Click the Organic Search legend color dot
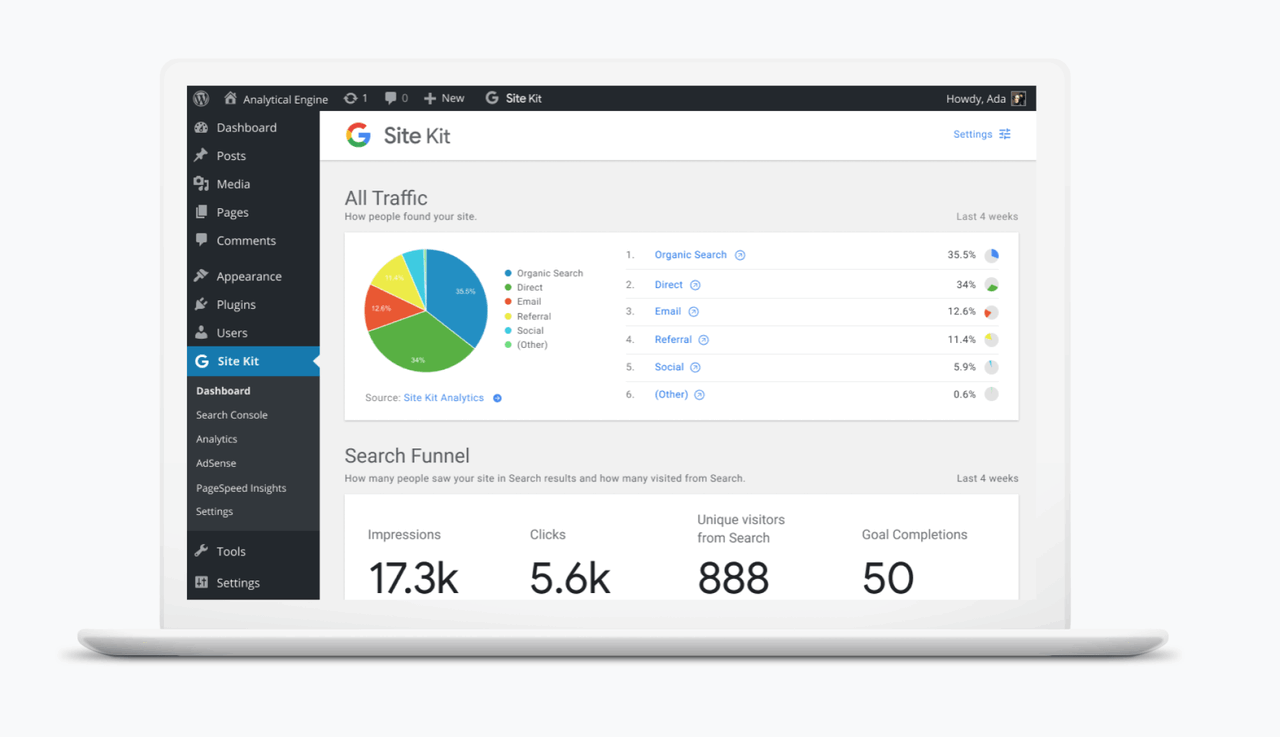Screen dimensions: 1280x737 point(508,273)
